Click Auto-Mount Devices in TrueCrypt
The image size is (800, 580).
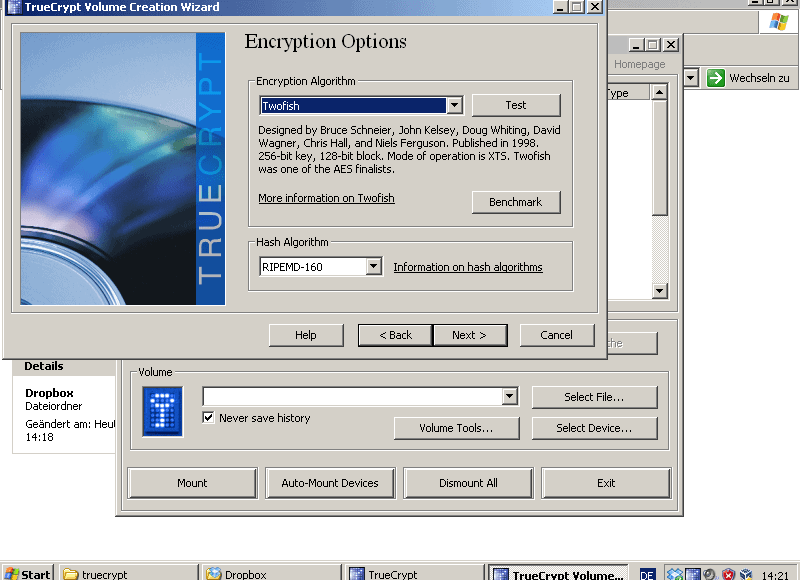[x=330, y=483]
